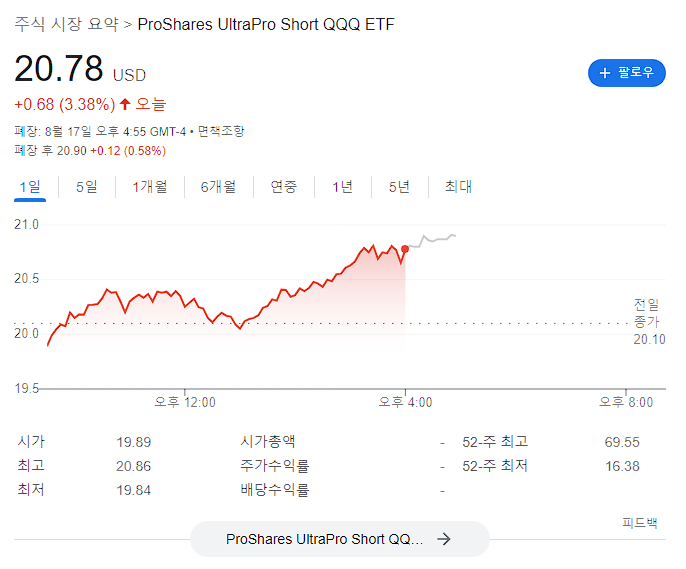Viewport: 686px width, 569px height.
Task: Click the 52-주 최고 value 69.55
Action: (x=622, y=442)
